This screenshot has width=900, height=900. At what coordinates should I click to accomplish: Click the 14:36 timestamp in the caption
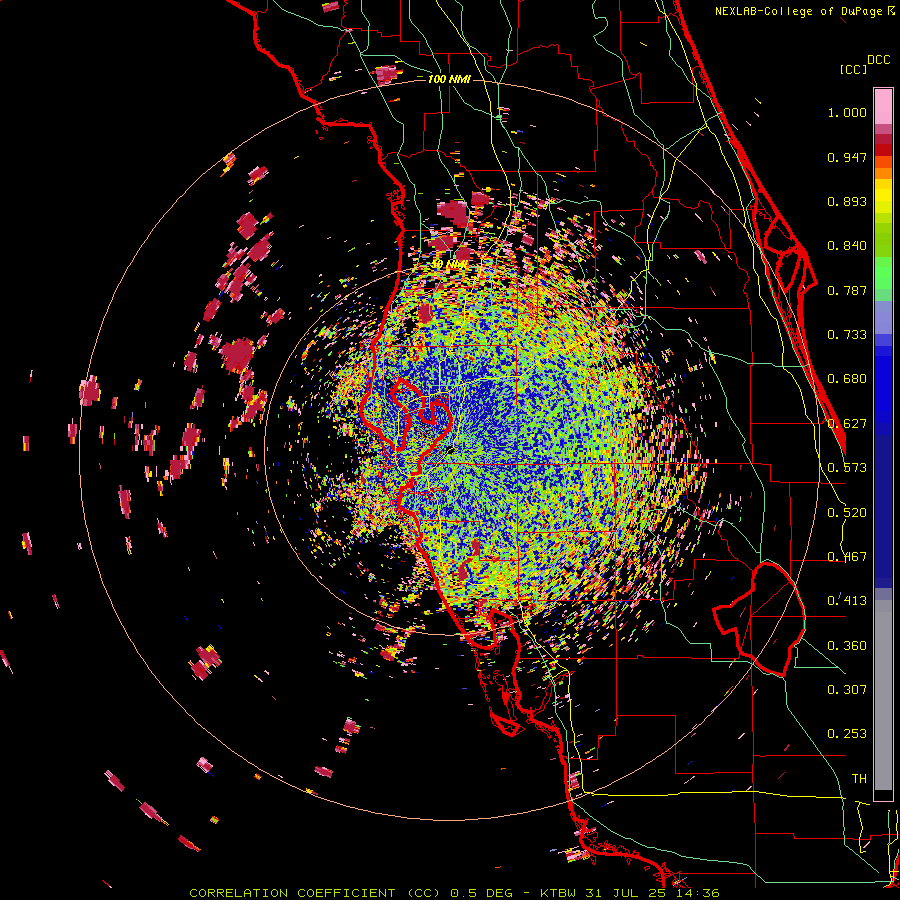(697, 893)
